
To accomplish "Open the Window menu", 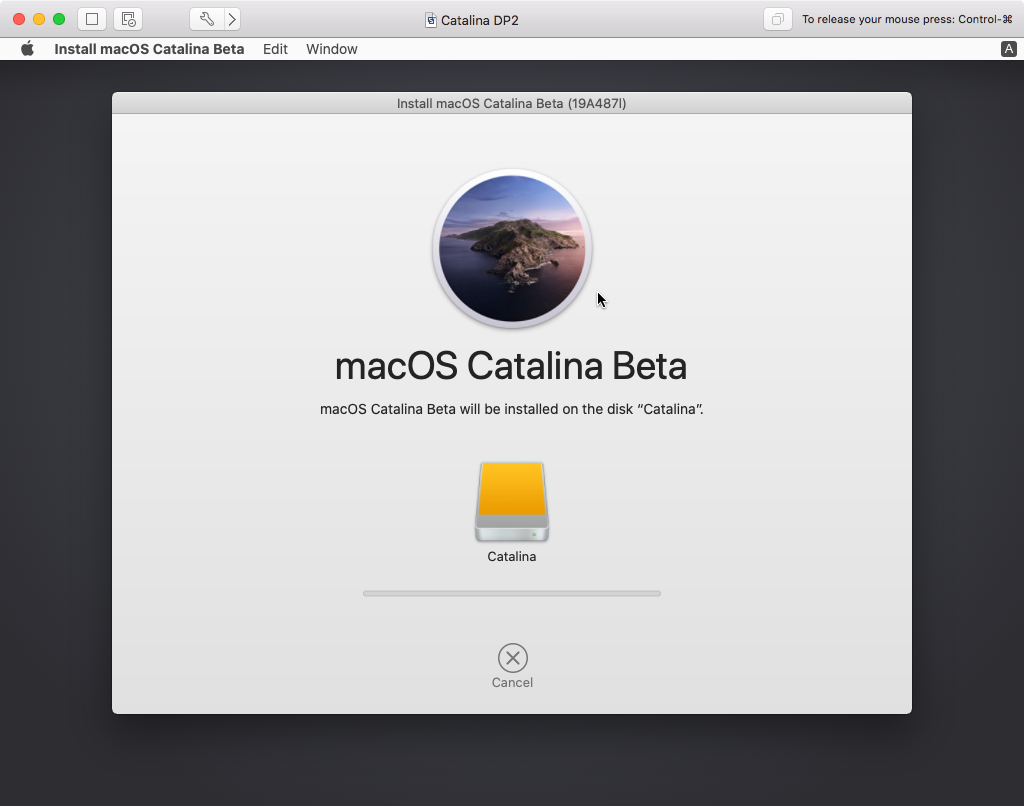I will coord(332,49).
